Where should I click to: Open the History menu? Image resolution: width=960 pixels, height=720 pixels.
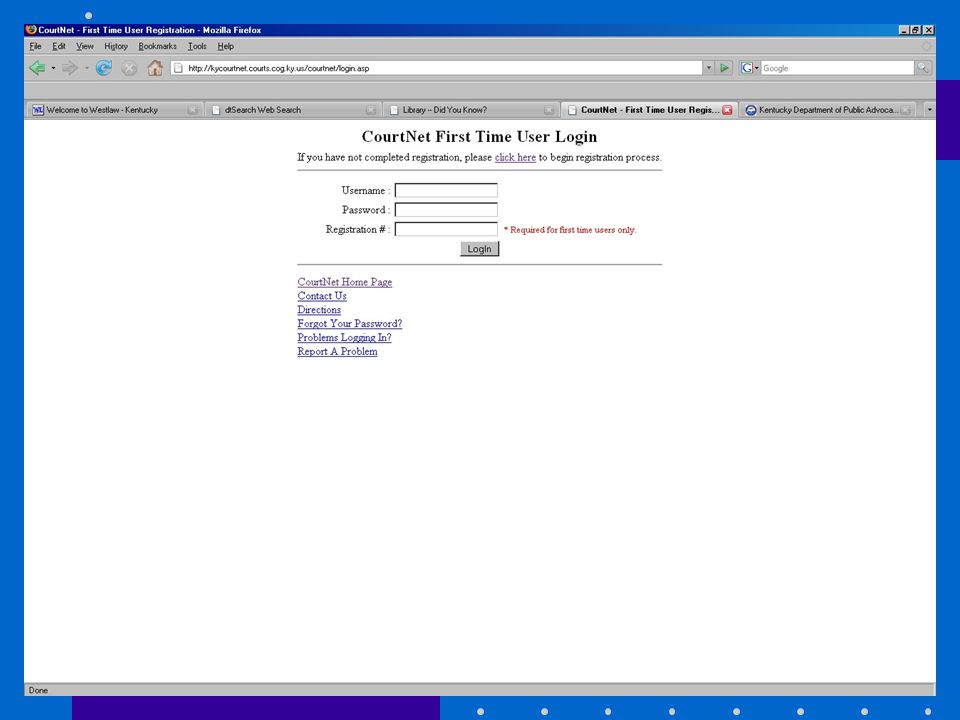point(116,47)
